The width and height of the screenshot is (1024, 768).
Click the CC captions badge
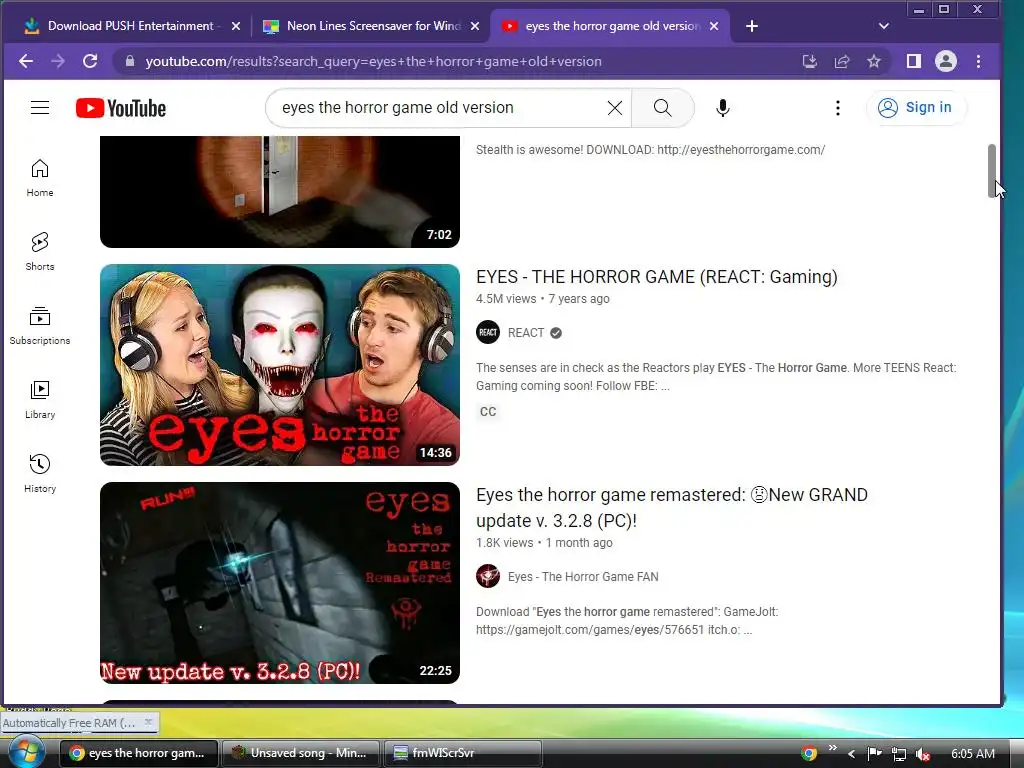pos(488,411)
